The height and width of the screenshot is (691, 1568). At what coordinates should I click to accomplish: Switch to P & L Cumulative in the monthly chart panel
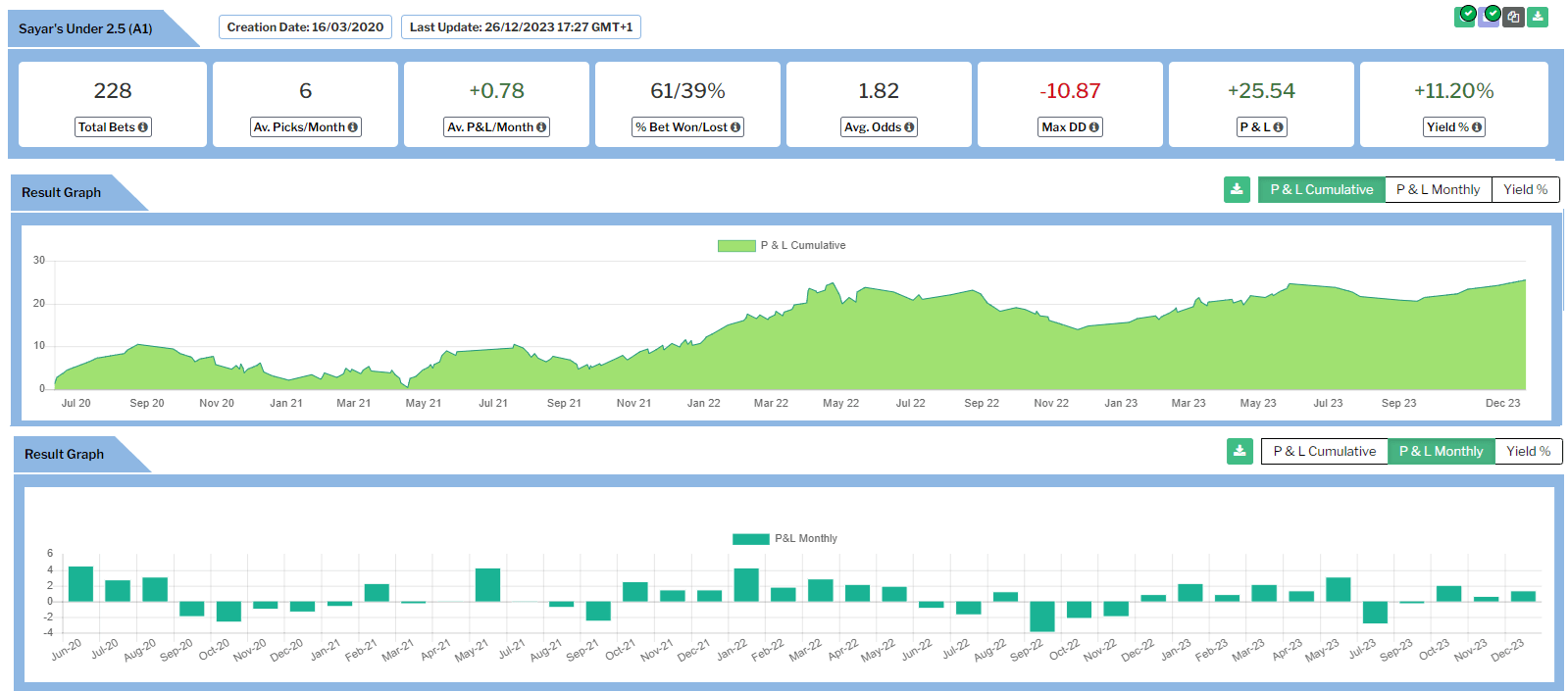tap(1325, 451)
